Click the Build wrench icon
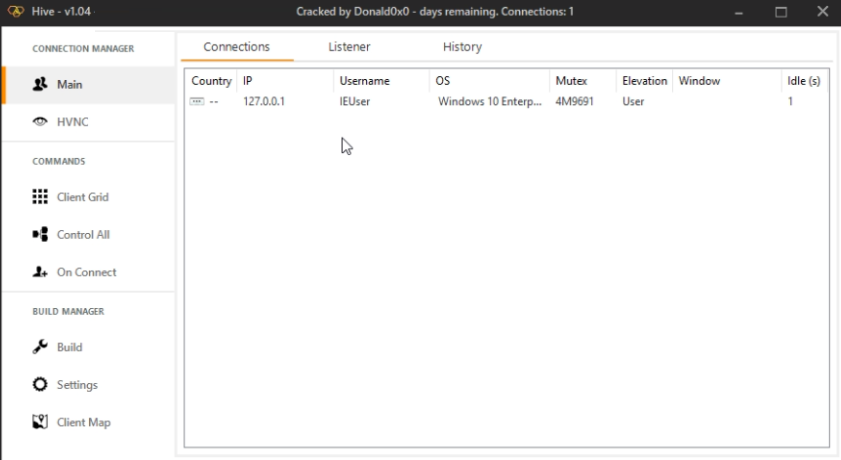841x460 pixels. pyautogui.click(x=40, y=347)
